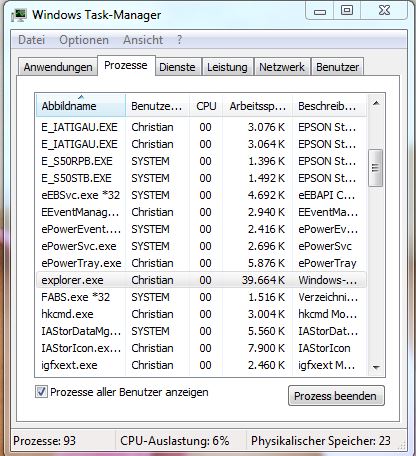Maximize the Task-Manager window
Screen dimensions: 416x456
tap(347, 11)
